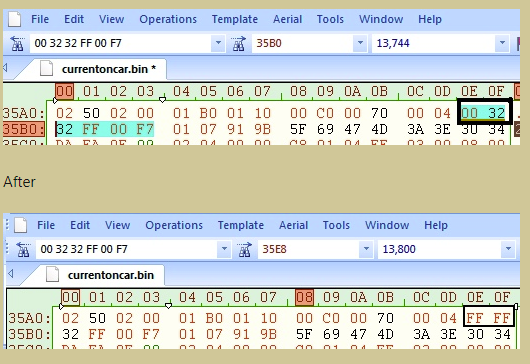Open the Aerial menu in top window

(x=287, y=19)
